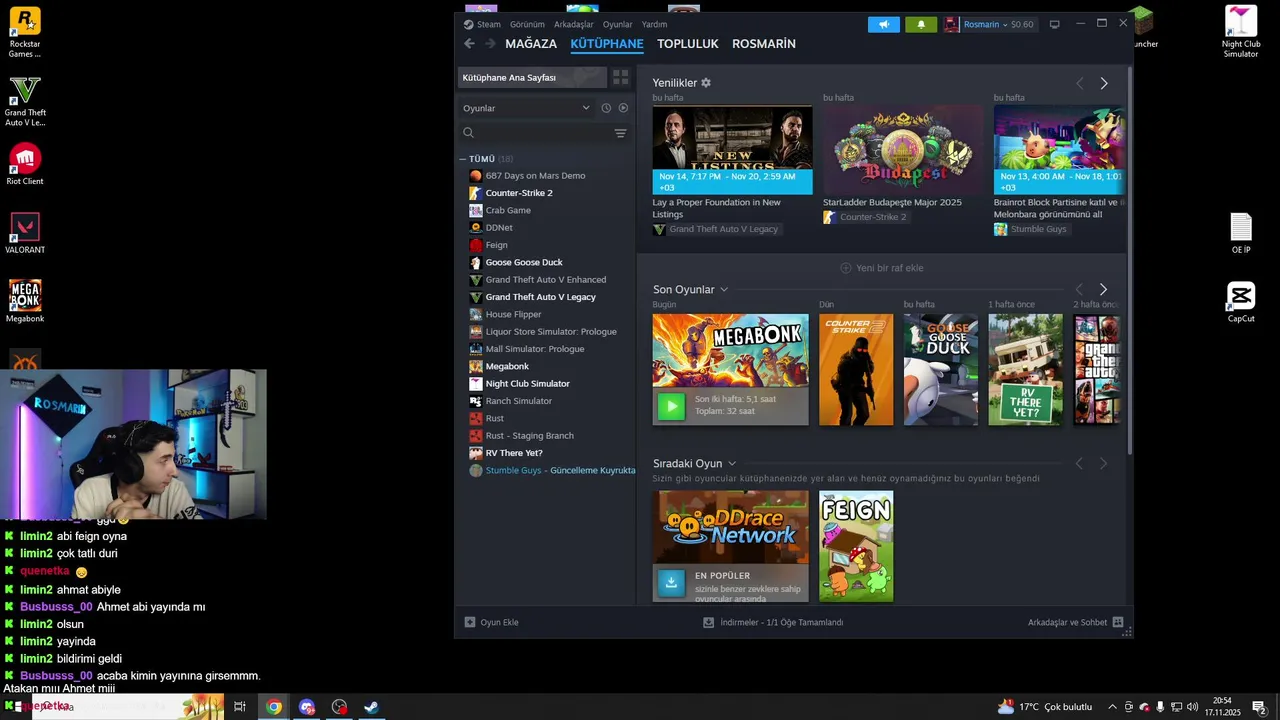The height and width of the screenshot is (720, 1280).
Task: Open the Görünüm menu
Action: 527,24
